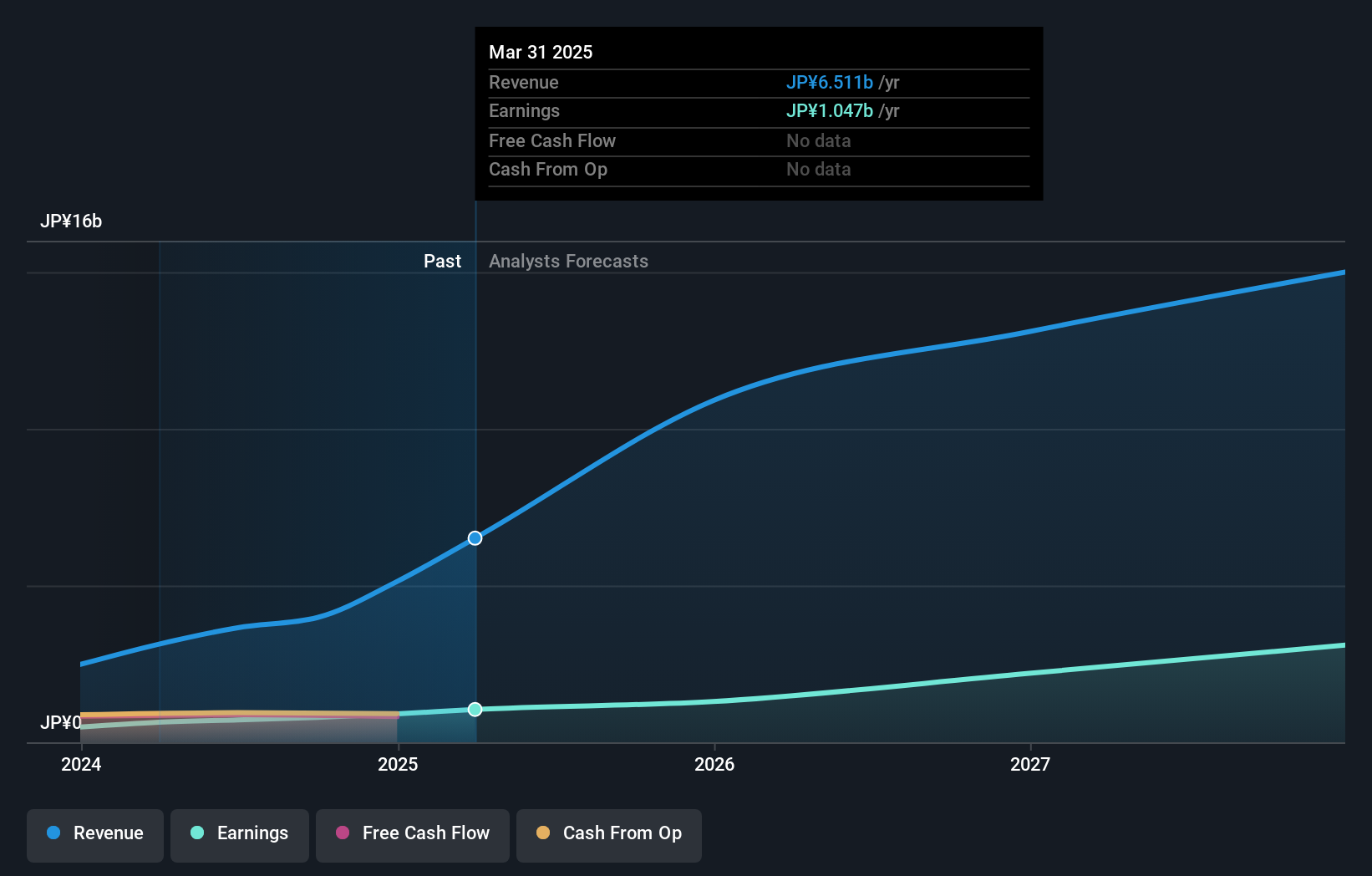Screen dimensions: 1372x876
Task: Click No data in Cash From Op row
Action: 819,169
